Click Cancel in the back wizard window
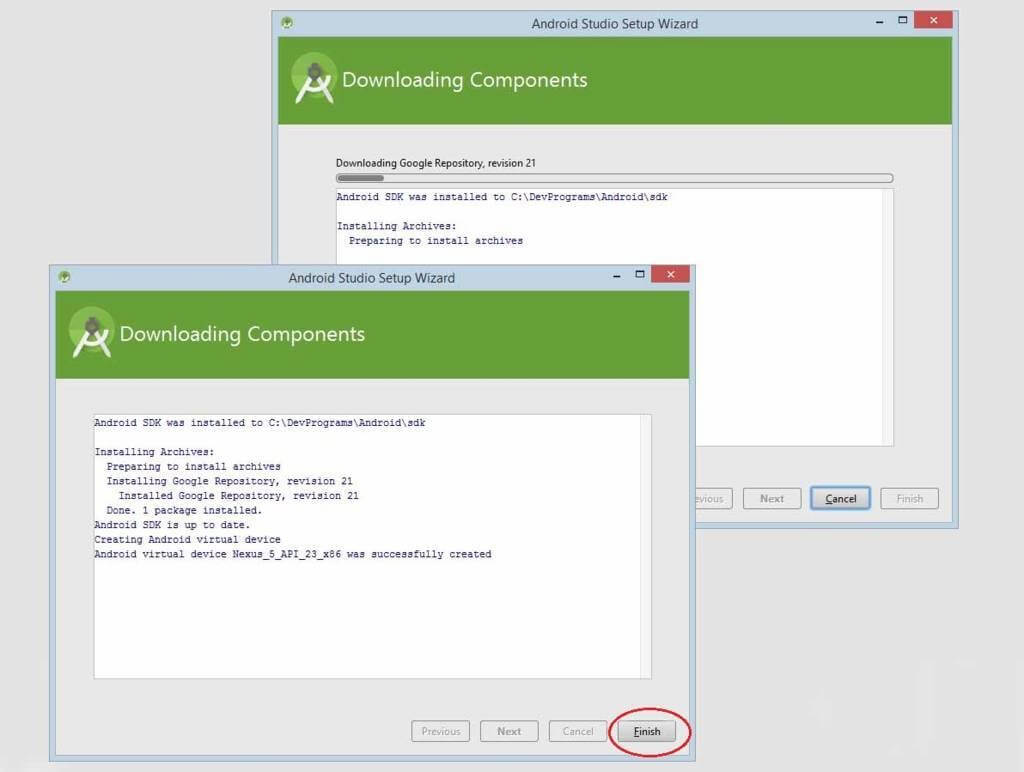 (840, 498)
